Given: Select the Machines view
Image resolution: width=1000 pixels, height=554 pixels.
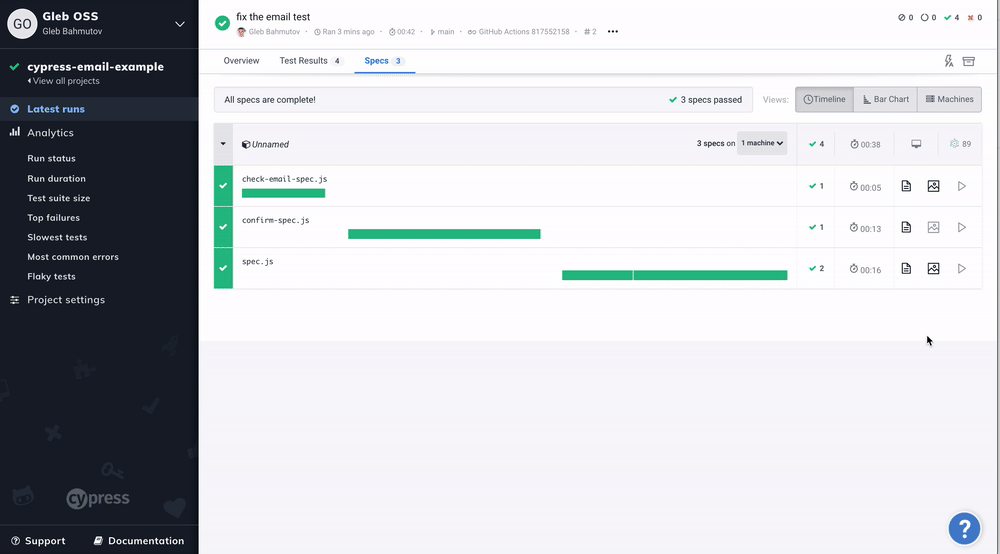Looking at the screenshot, I should 949,99.
